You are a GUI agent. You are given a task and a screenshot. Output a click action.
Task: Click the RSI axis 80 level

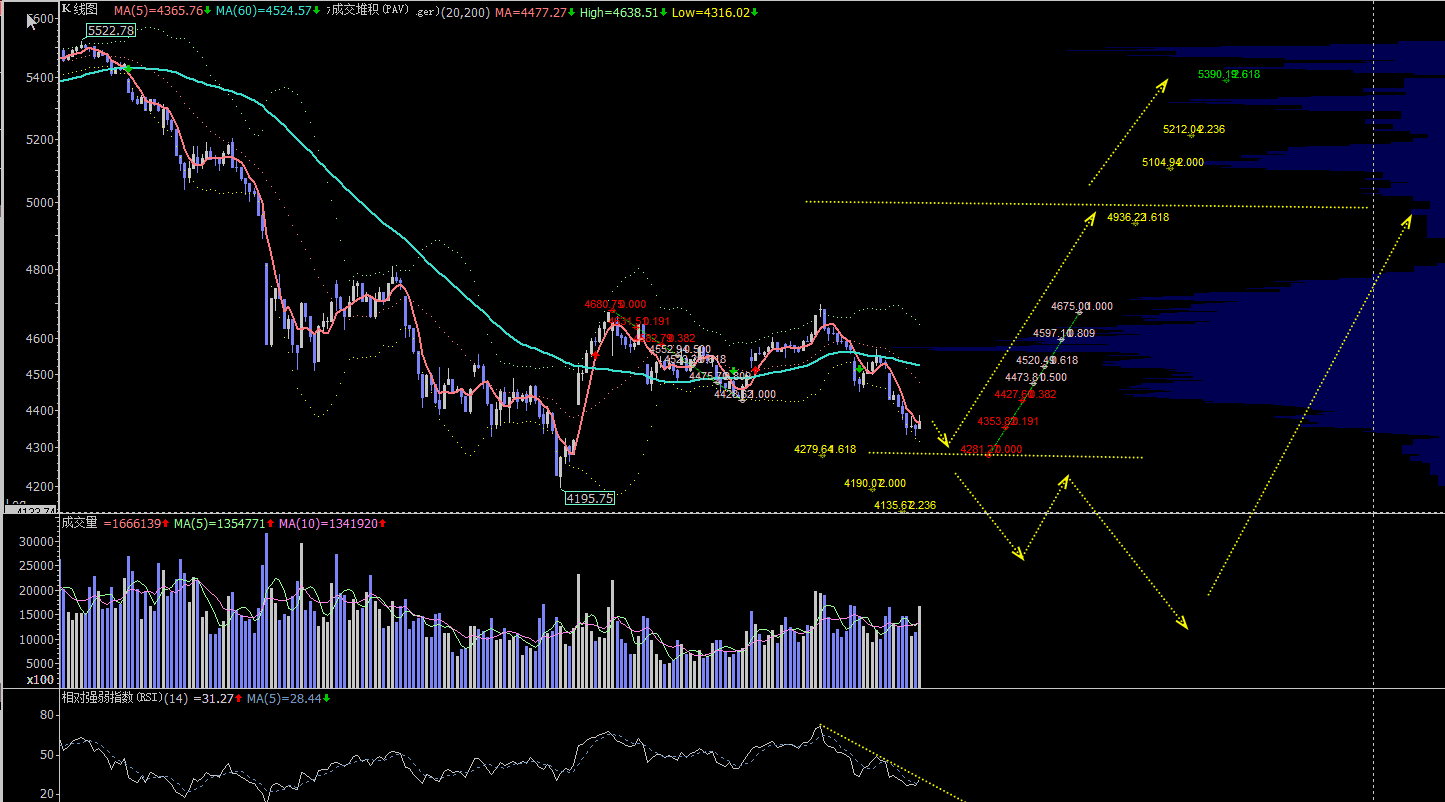click(x=47, y=716)
